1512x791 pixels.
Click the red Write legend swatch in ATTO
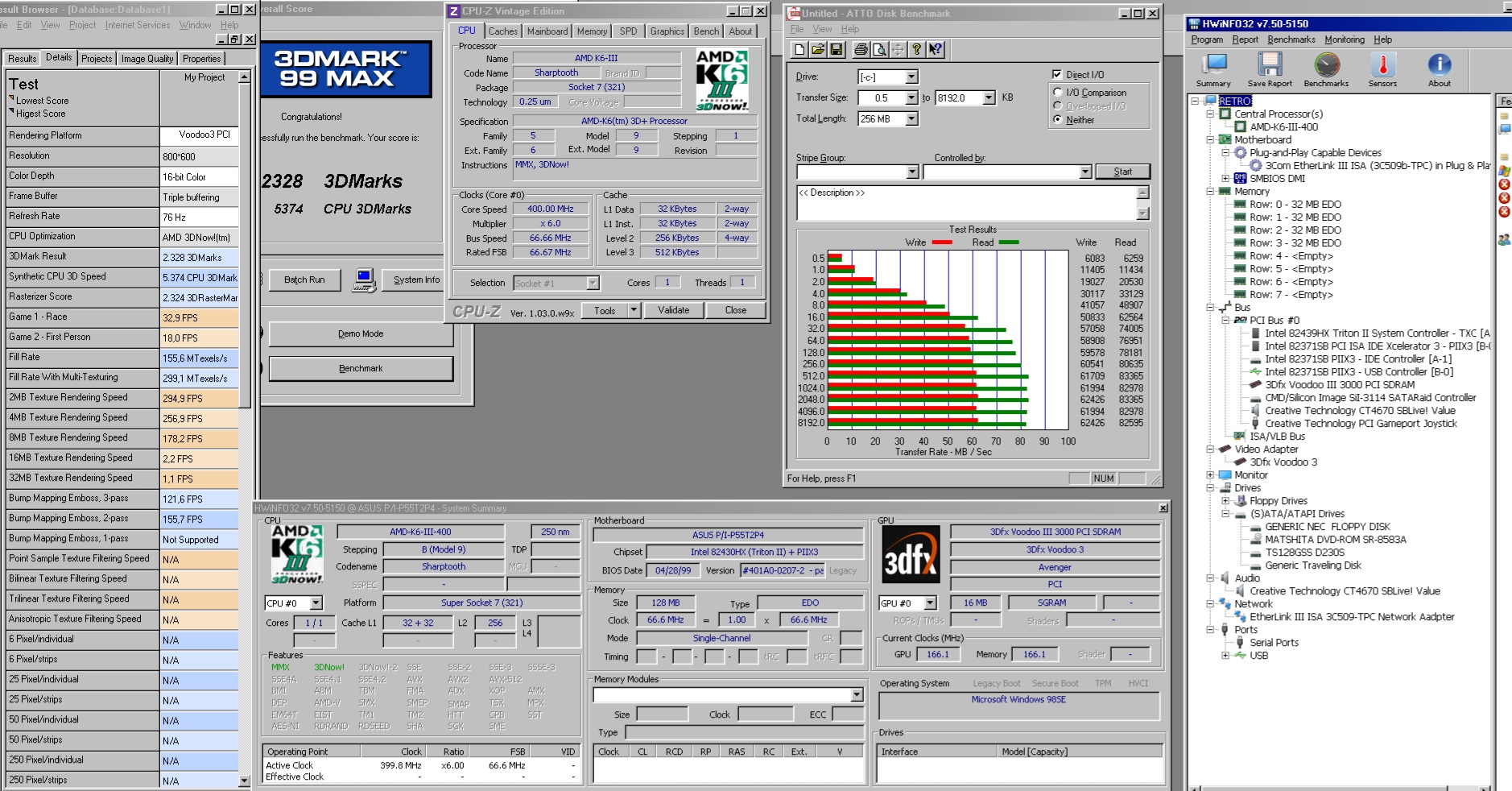[941, 242]
